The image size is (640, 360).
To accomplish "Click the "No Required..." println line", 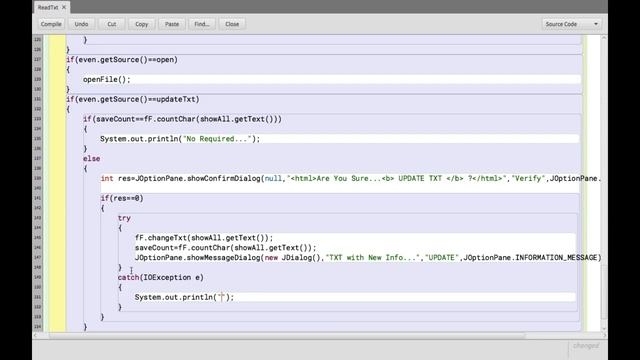I will pos(180,139).
